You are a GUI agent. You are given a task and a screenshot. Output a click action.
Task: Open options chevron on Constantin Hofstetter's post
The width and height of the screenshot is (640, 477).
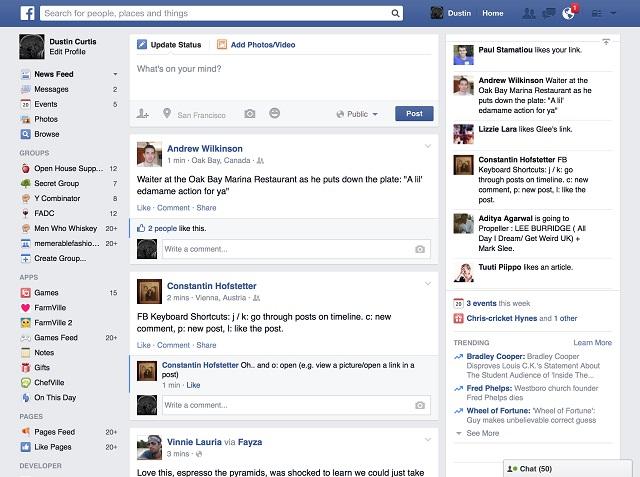click(428, 284)
